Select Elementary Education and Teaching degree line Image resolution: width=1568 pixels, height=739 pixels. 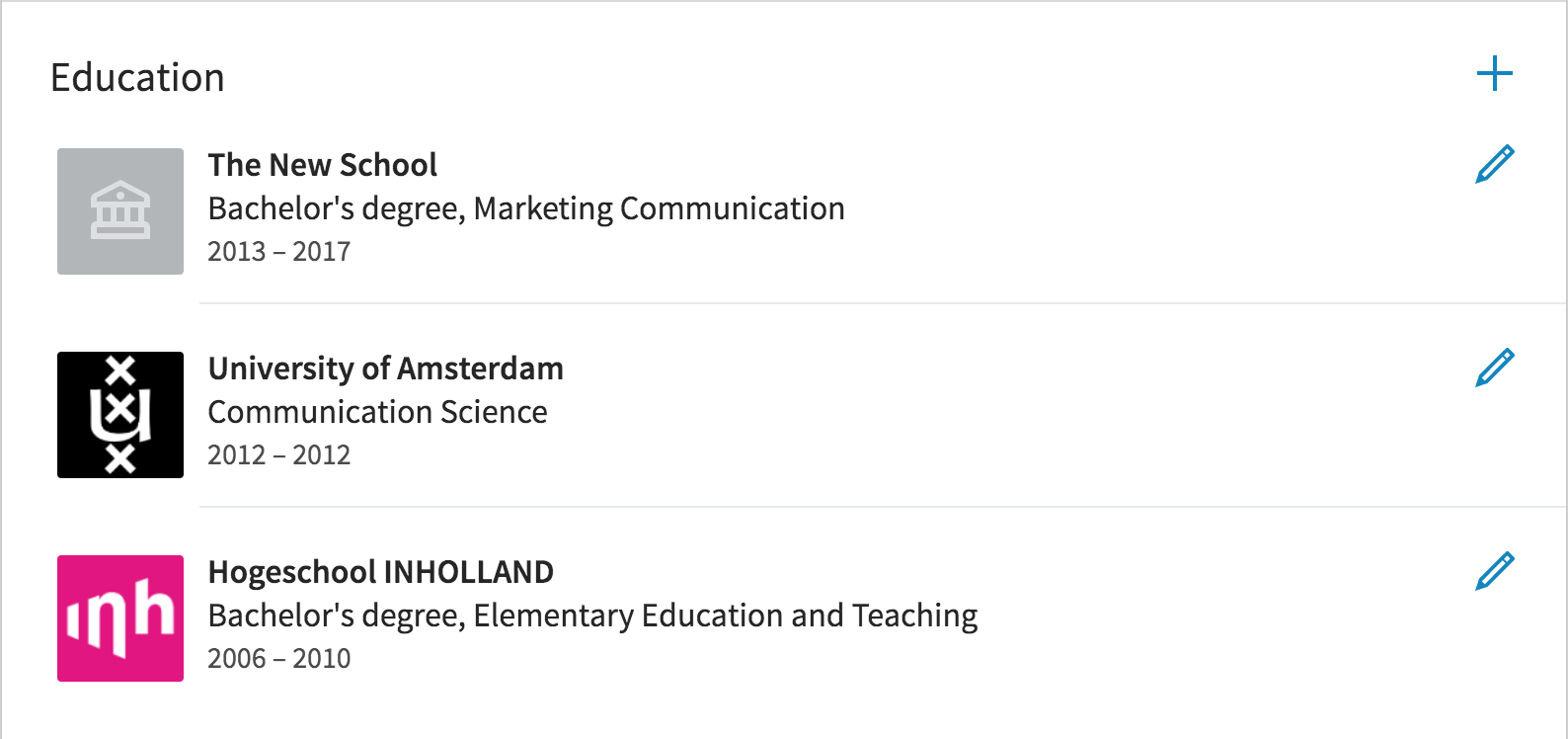[592, 616]
